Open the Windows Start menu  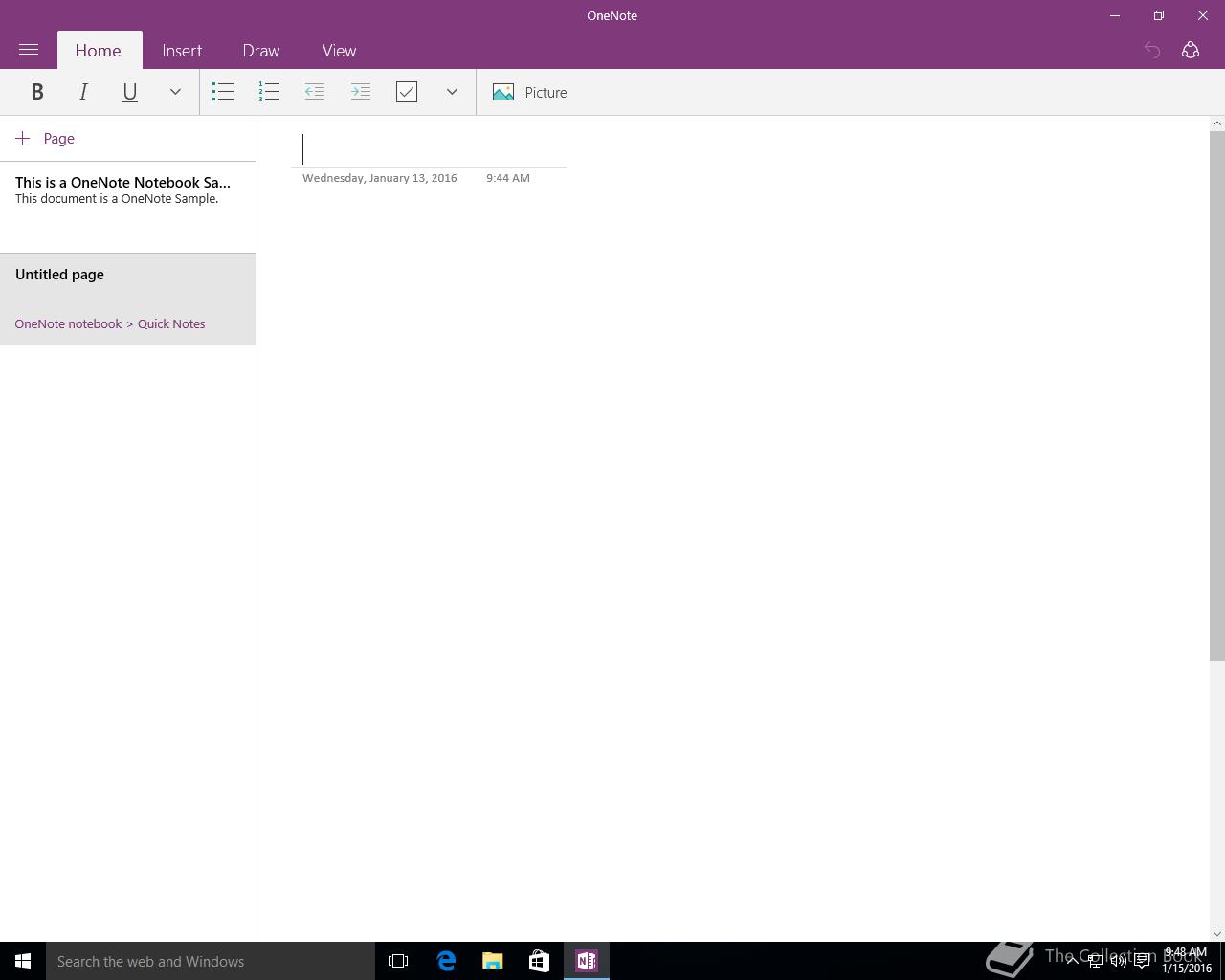click(23, 961)
